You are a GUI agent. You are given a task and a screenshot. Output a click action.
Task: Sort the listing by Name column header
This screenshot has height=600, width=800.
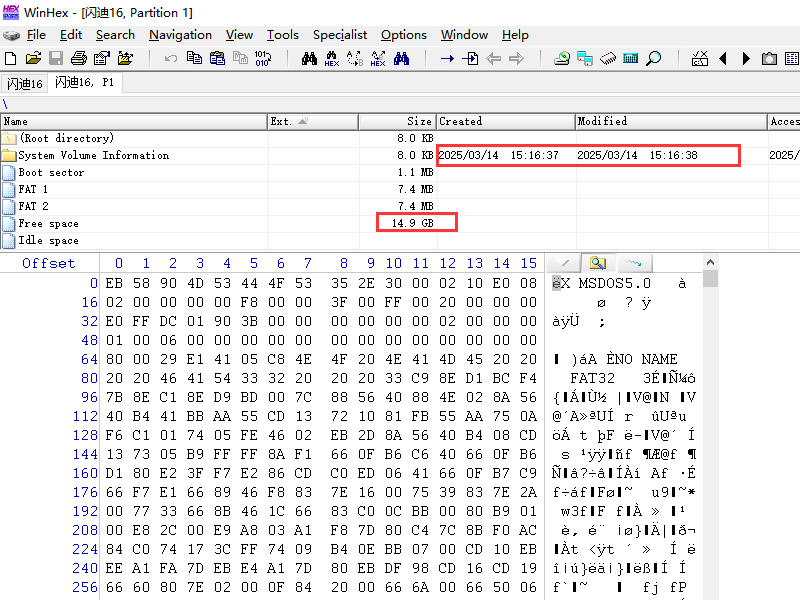(134, 121)
